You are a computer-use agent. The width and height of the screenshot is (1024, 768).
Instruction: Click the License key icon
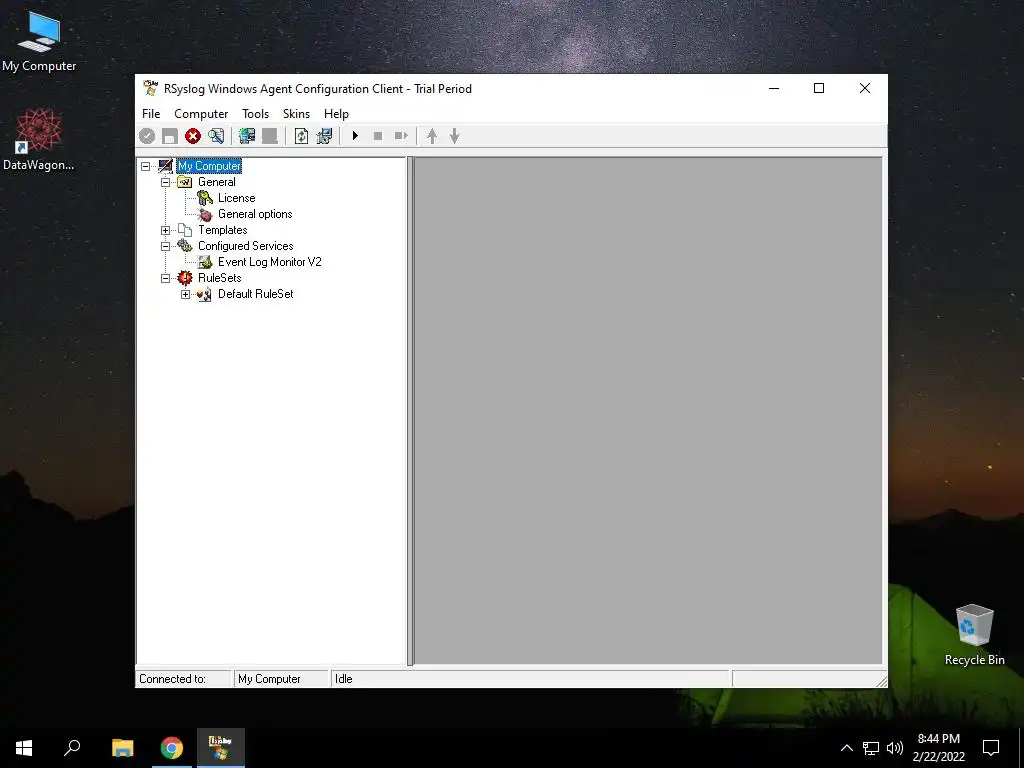click(205, 198)
